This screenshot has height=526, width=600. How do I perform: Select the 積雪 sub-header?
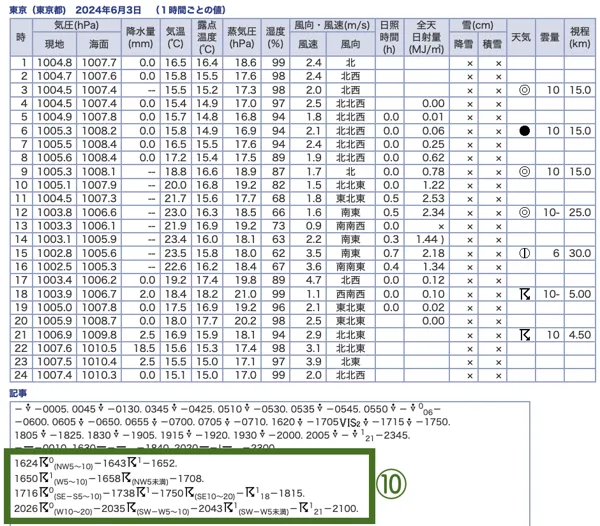coord(492,44)
